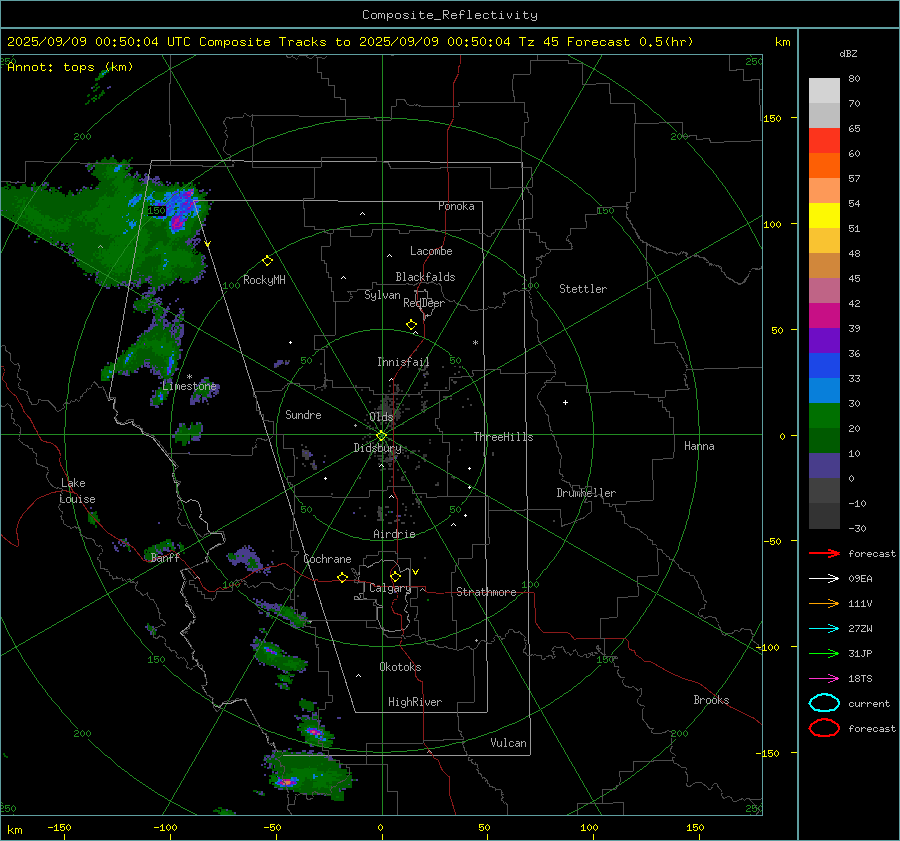Click the Brooks town label

click(x=711, y=700)
